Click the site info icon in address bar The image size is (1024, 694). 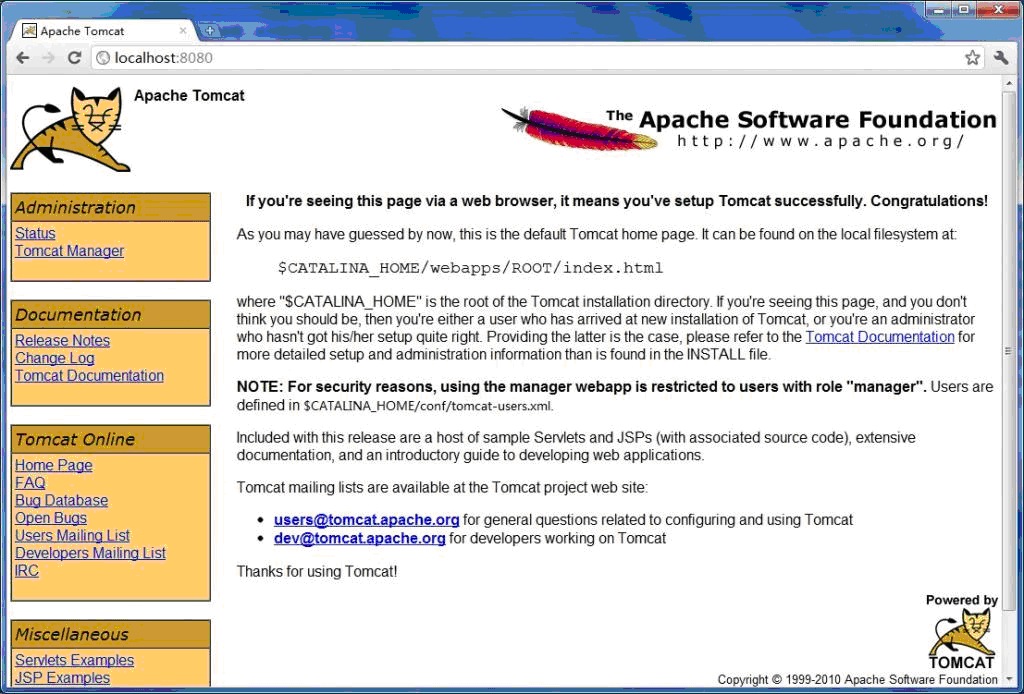coord(103,57)
